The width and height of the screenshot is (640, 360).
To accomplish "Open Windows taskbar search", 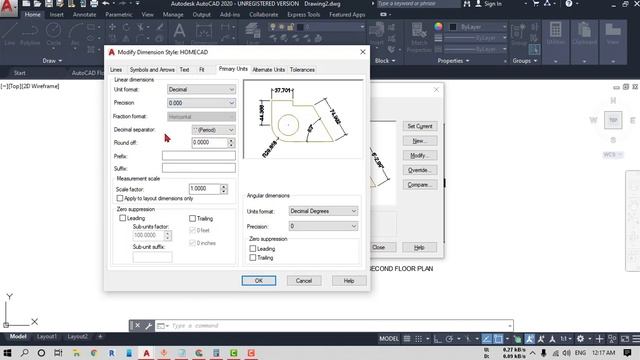I will click(x=24, y=353).
